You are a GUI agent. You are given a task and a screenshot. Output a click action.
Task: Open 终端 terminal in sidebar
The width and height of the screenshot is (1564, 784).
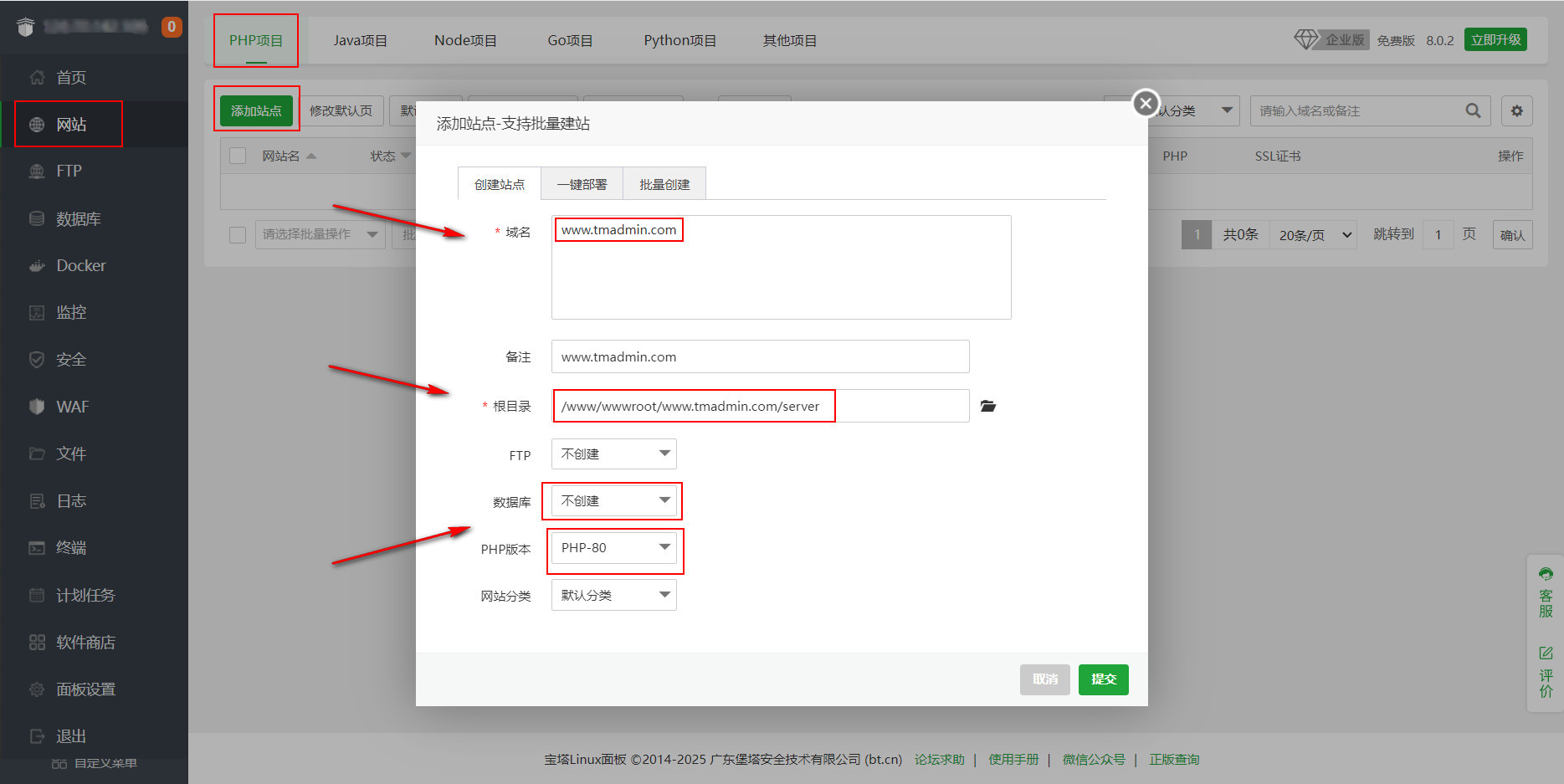click(x=71, y=548)
